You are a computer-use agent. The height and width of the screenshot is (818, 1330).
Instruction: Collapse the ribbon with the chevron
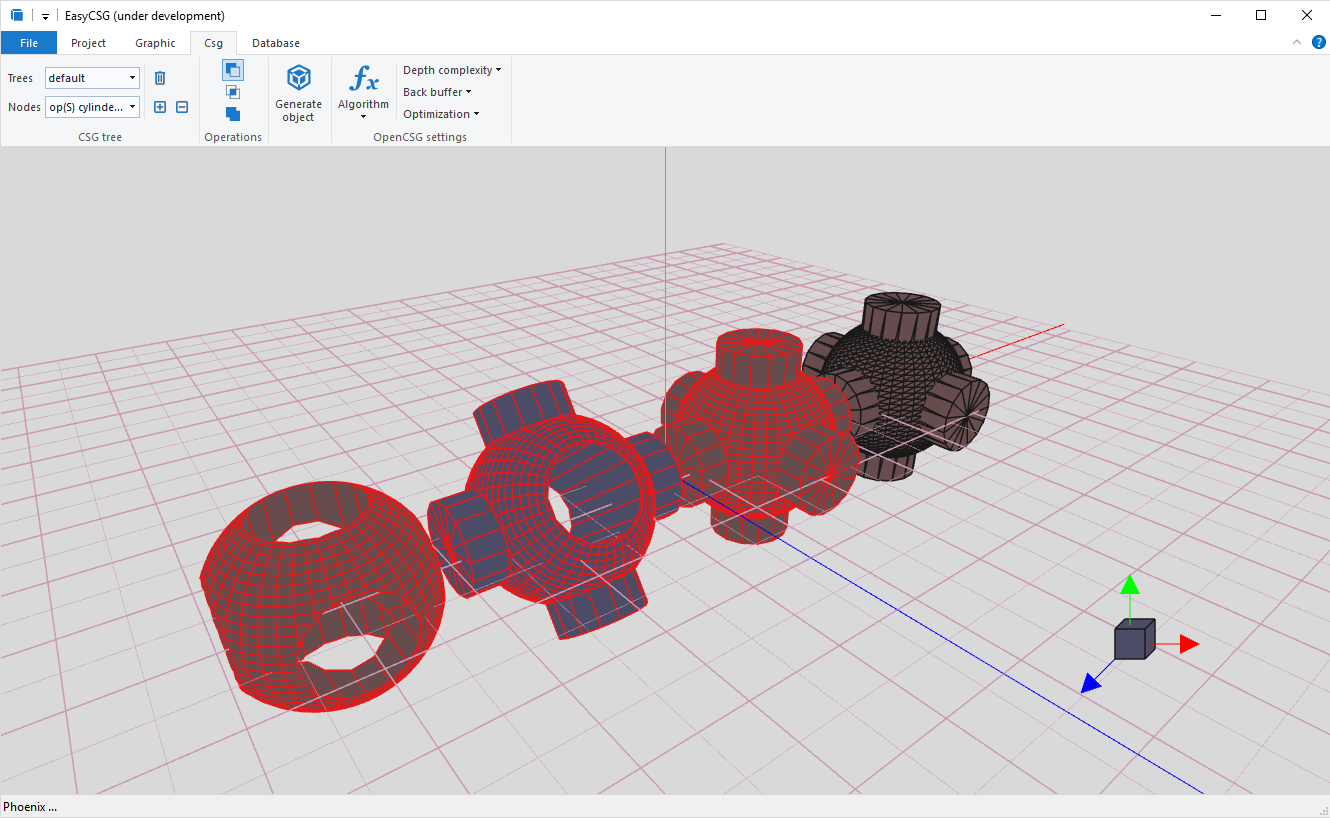pyautogui.click(x=1297, y=42)
